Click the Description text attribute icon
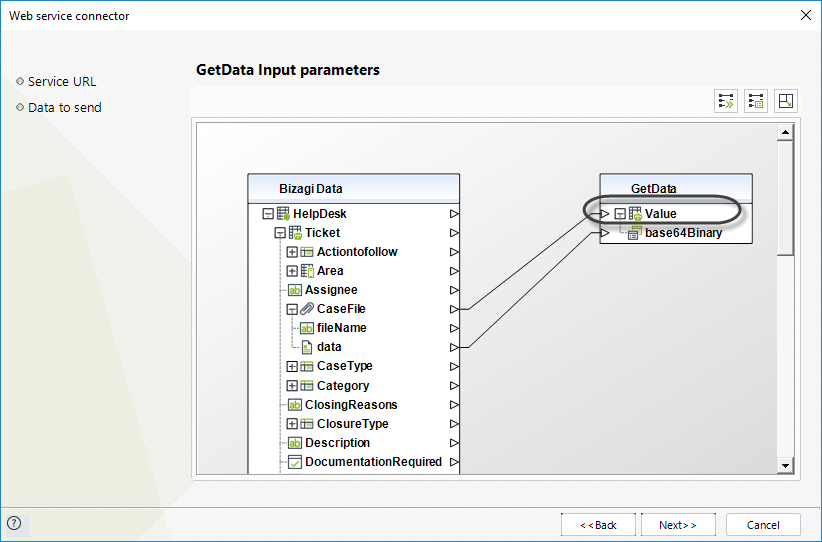Image resolution: width=822 pixels, height=542 pixels. [295, 443]
